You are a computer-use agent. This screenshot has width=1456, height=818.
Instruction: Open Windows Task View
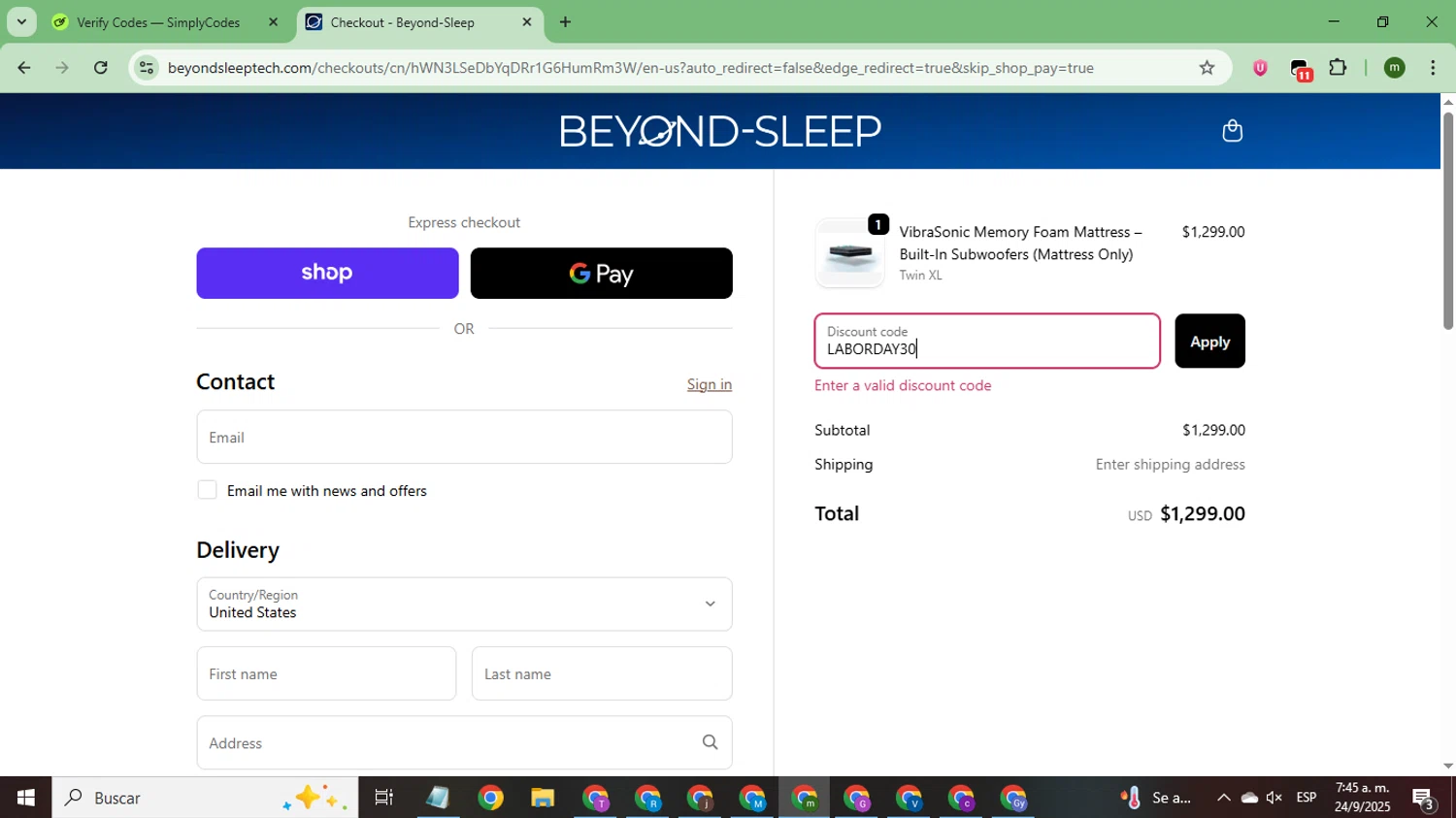[x=383, y=798]
